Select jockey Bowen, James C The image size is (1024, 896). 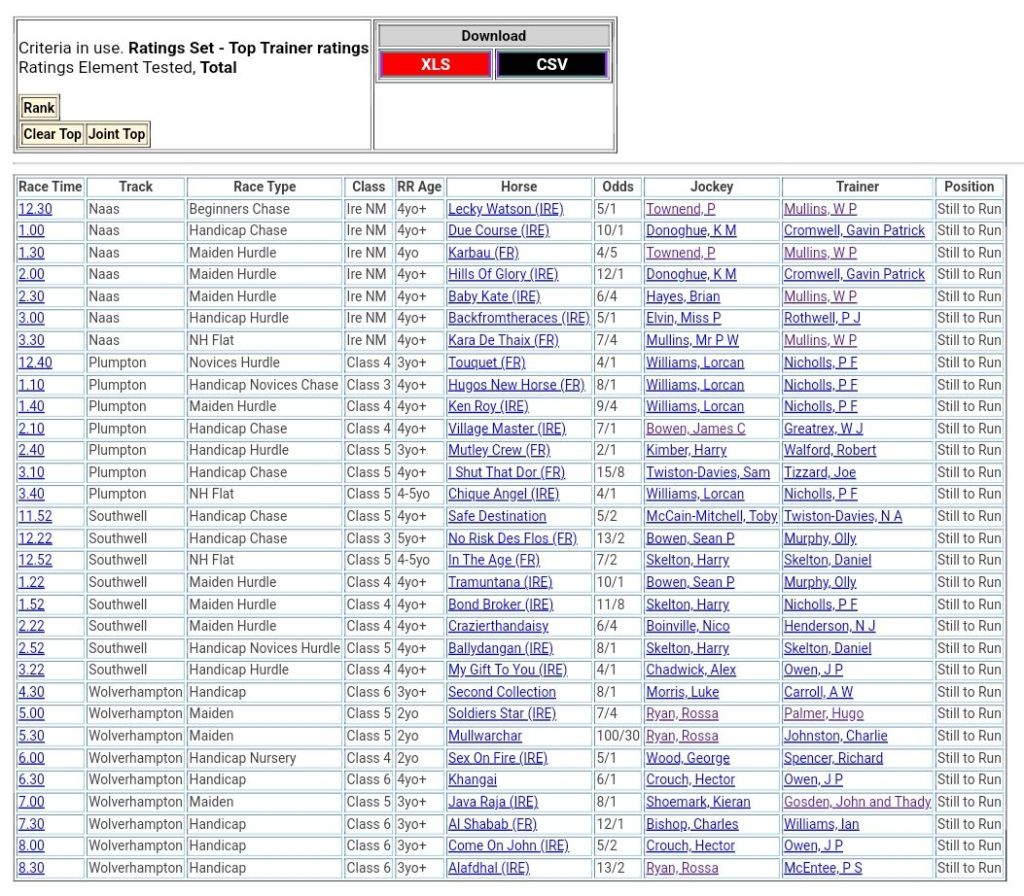(x=695, y=428)
